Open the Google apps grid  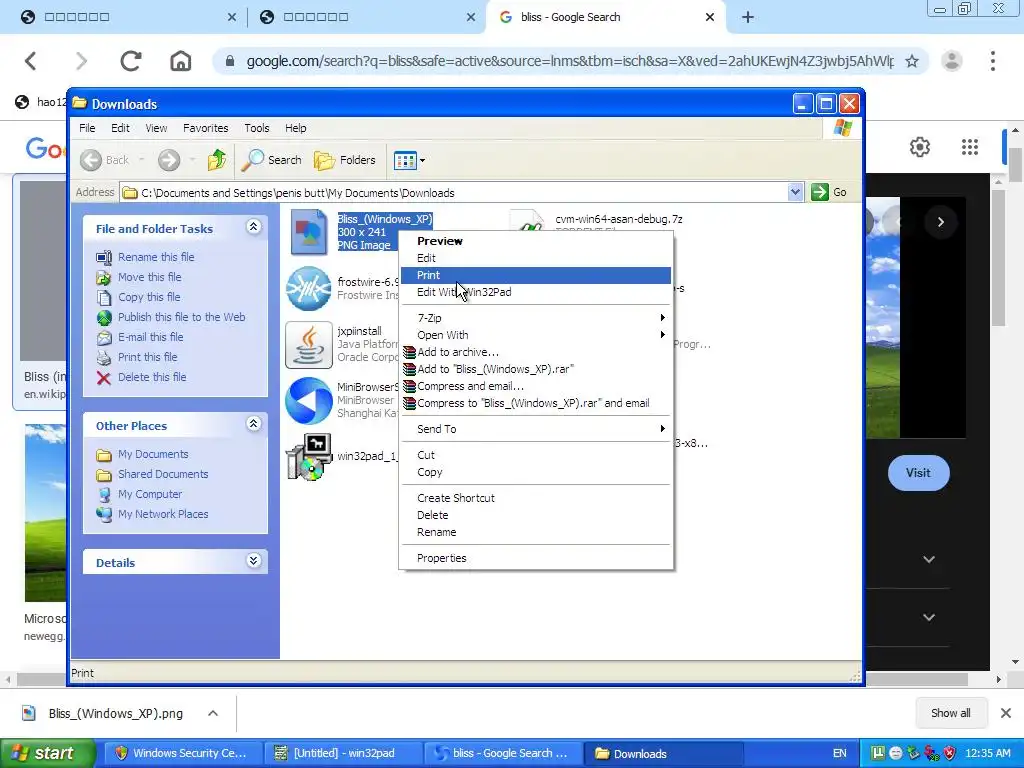[970, 147]
